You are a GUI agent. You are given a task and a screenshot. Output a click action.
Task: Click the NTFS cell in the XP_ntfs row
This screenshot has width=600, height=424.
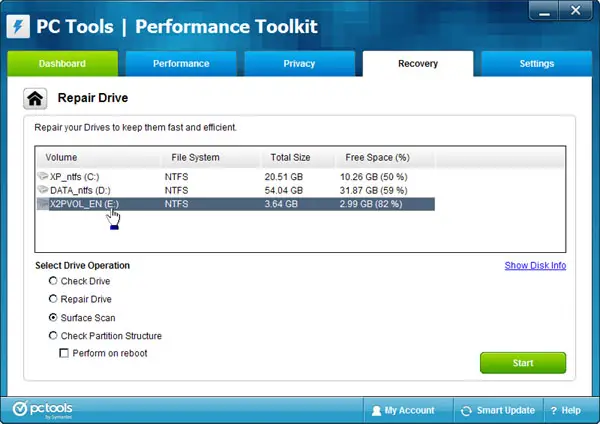(176, 177)
